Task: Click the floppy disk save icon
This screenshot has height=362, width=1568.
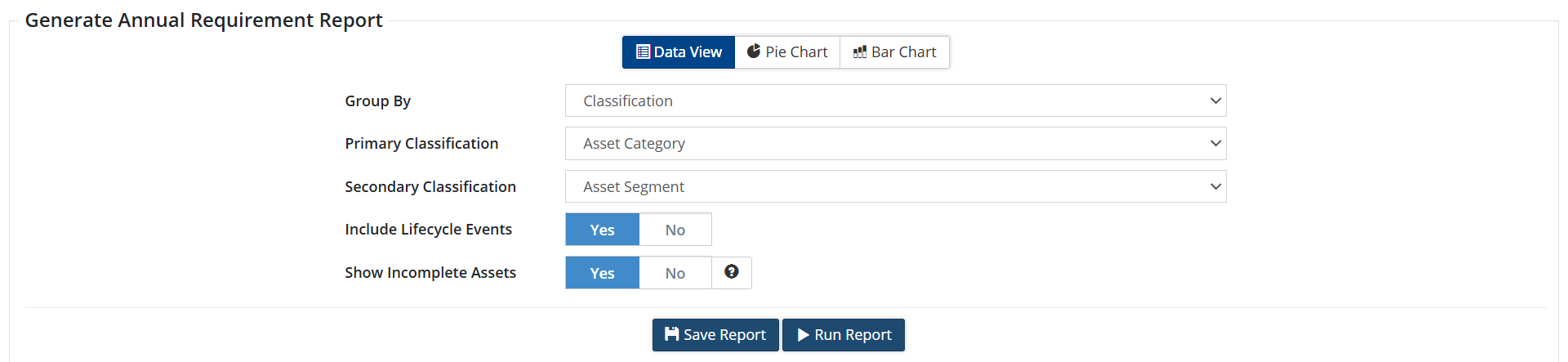Action: tap(672, 334)
